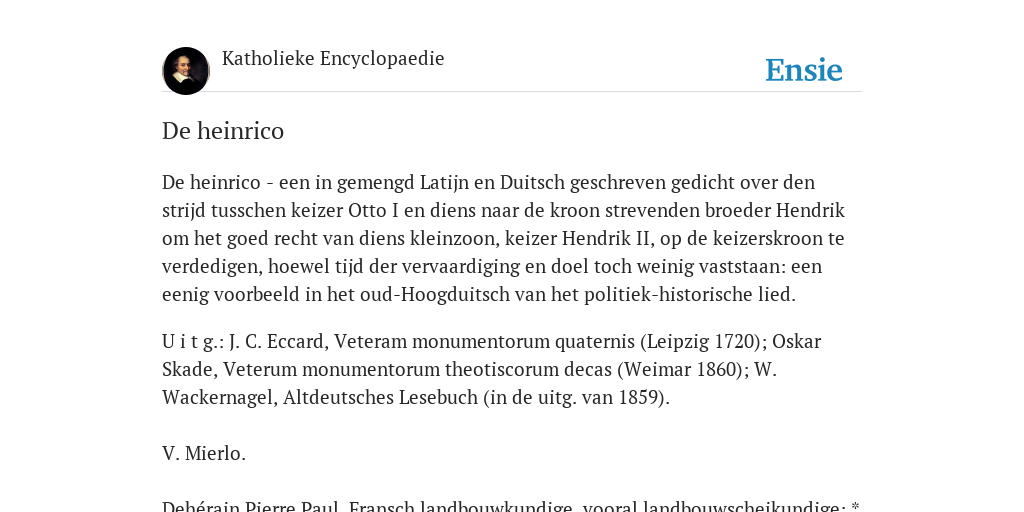This screenshot has width=1024, height=512.
Task: Click the author name 'V. Mierlo.'
Action: (204, 453)
